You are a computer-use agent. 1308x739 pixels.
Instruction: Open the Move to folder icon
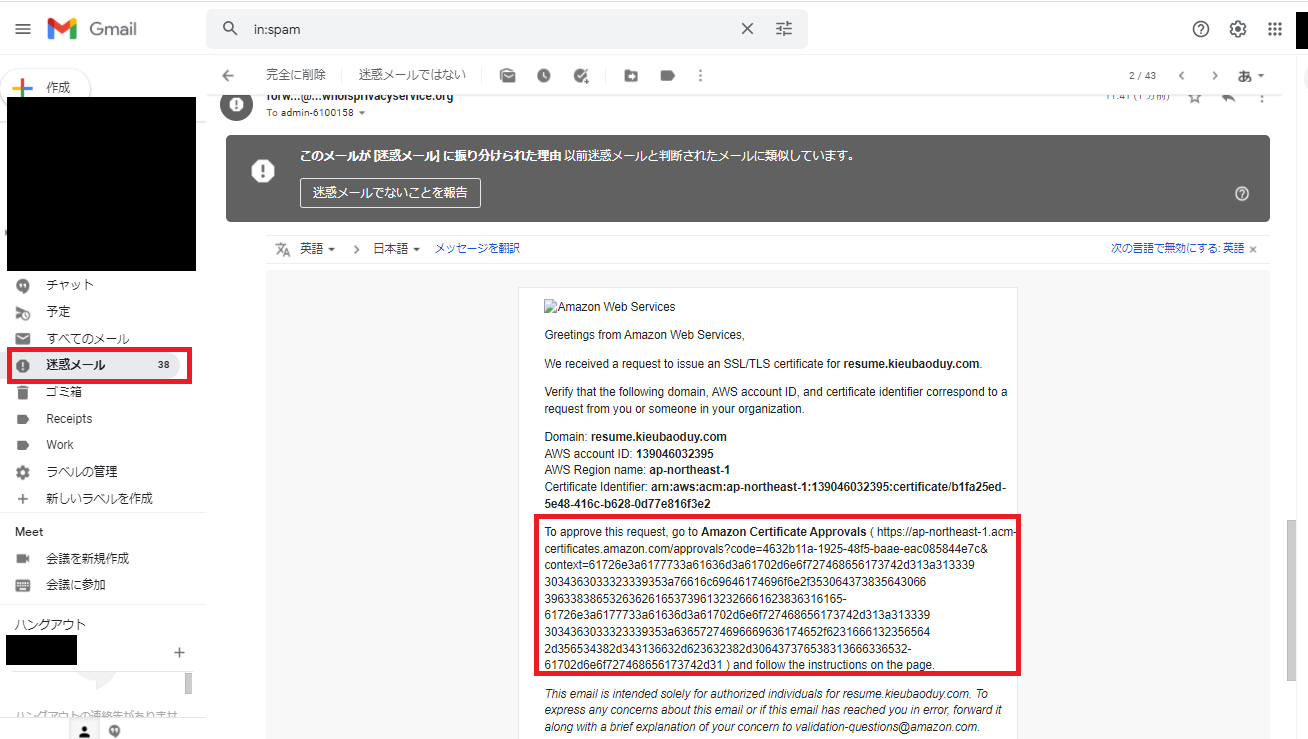tap(631, 75)
